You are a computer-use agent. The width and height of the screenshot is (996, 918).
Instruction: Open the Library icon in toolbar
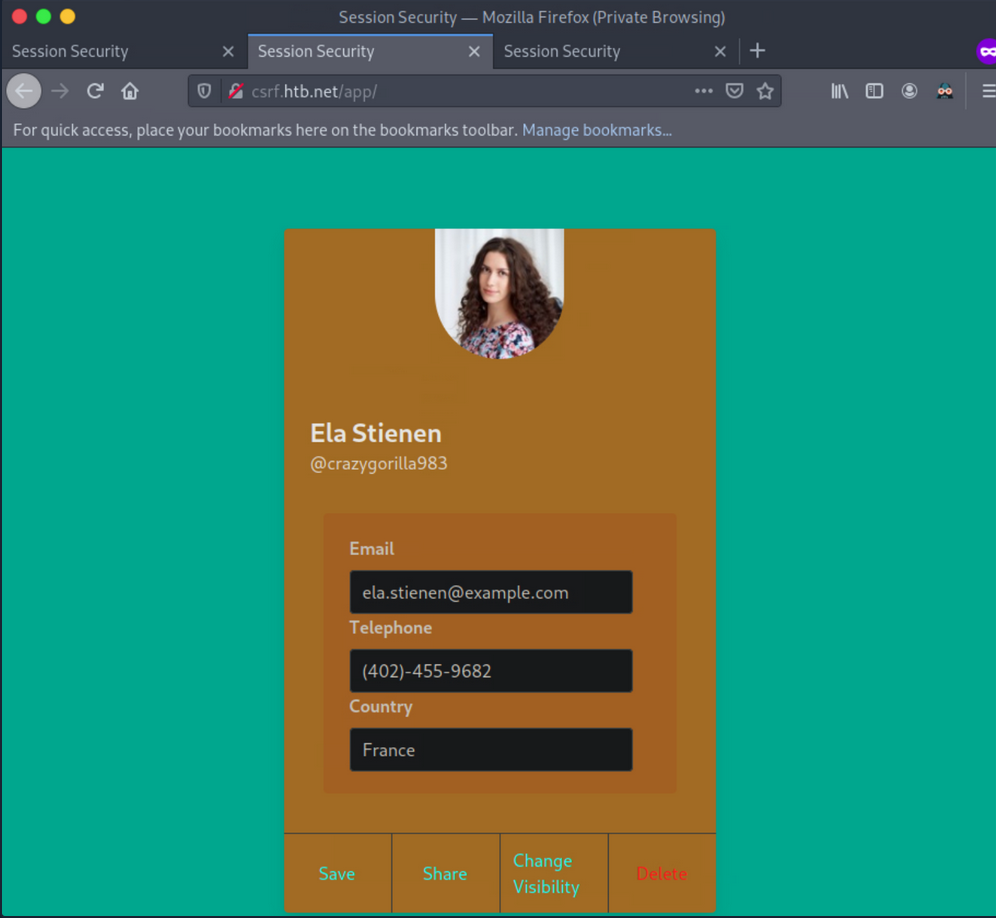(x=840, y=91)
